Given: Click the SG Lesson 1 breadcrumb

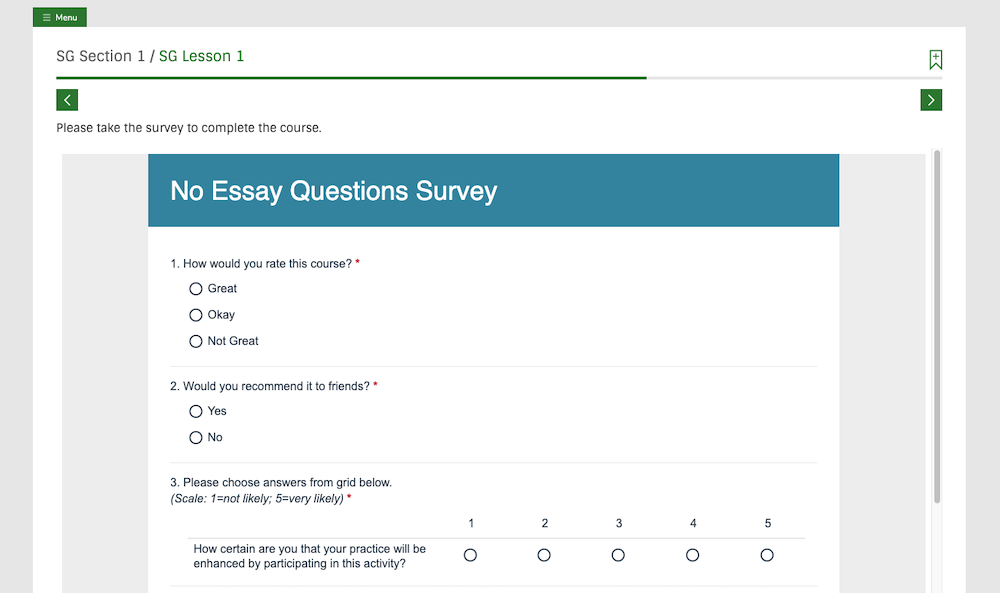Looking at the screenshot, I should (202, 56).
